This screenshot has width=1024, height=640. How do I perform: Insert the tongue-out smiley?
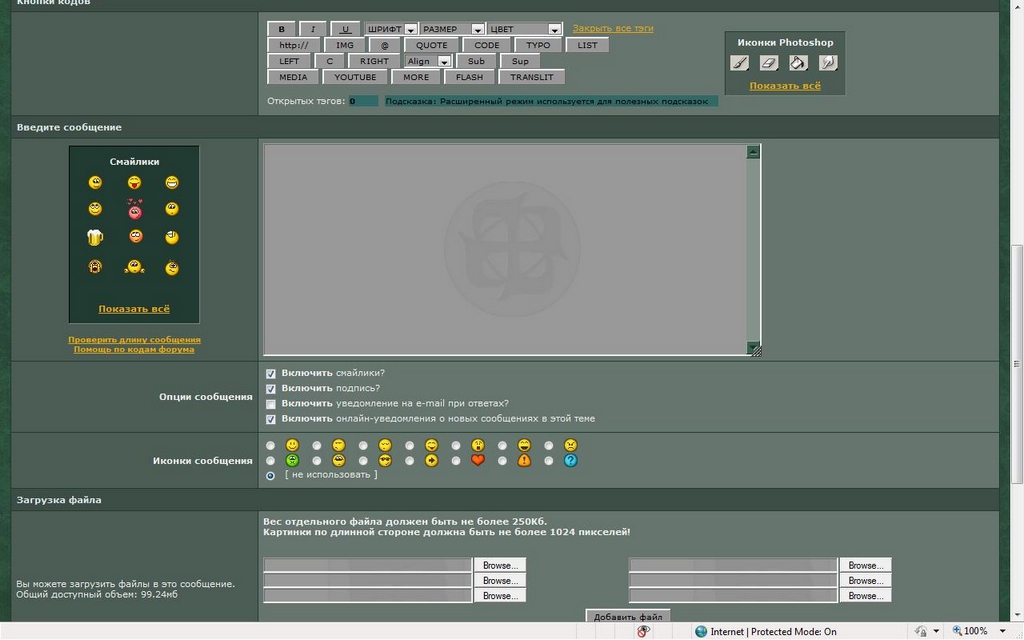click(x=134, y=183)
